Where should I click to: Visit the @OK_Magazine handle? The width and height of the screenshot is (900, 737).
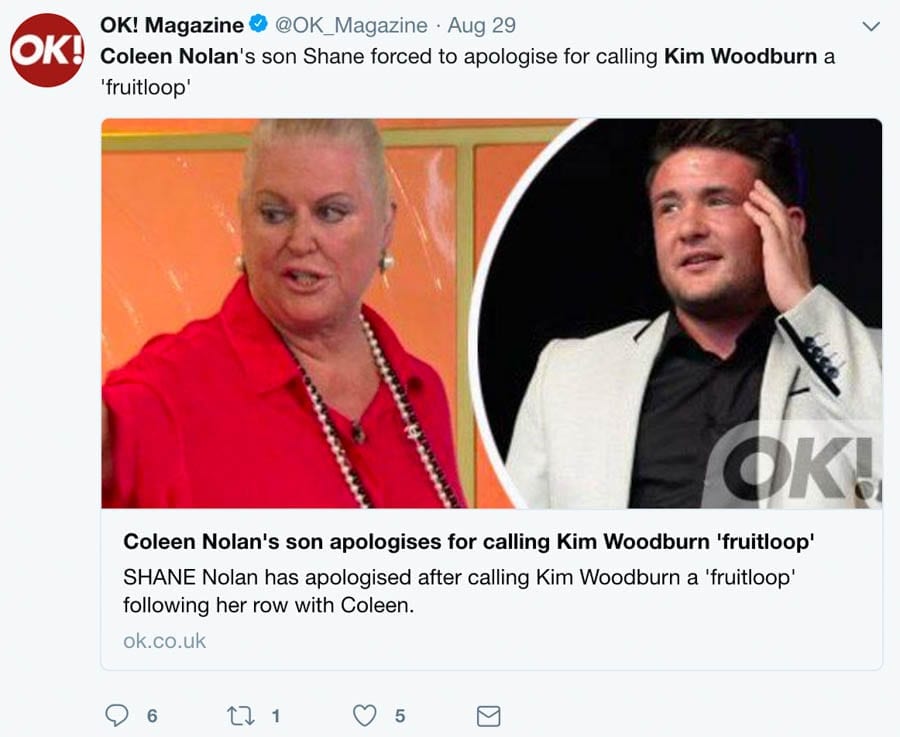(x=351, y=25)
